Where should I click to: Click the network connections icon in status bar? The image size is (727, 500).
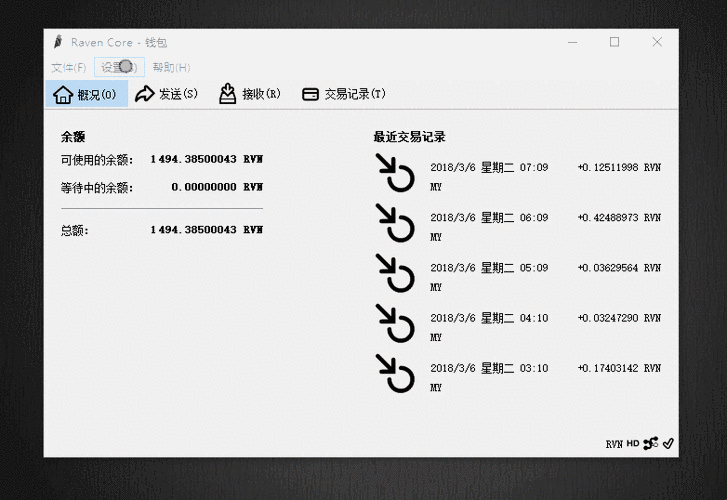(x=651, y=443)
